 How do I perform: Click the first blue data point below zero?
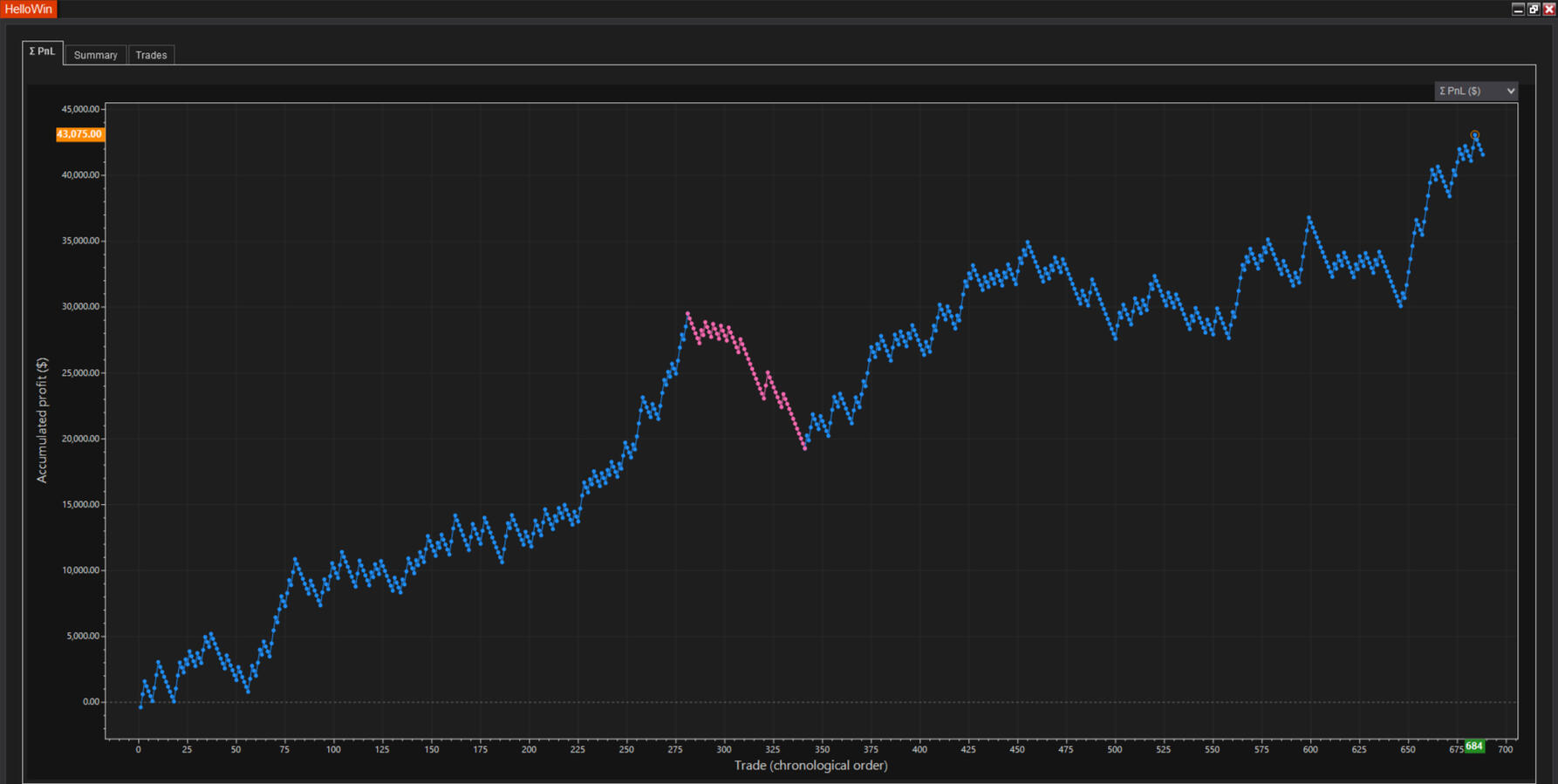140,707
